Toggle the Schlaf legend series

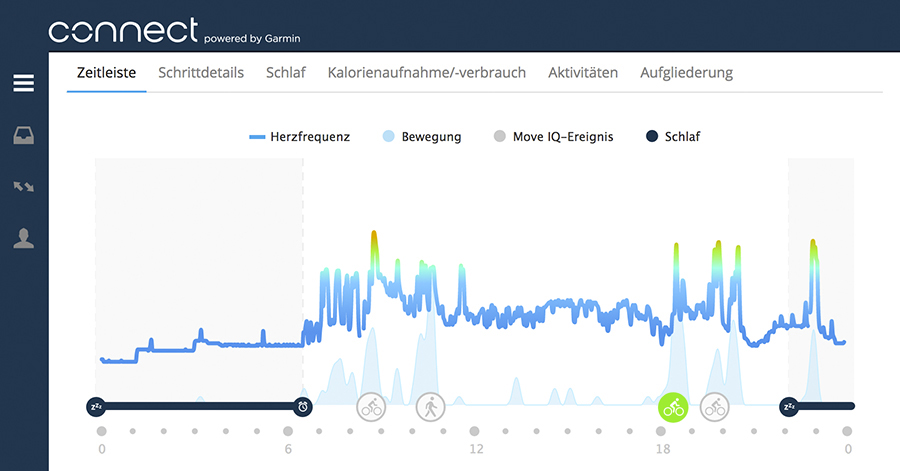pyautogui.click(x=672, y=137)
